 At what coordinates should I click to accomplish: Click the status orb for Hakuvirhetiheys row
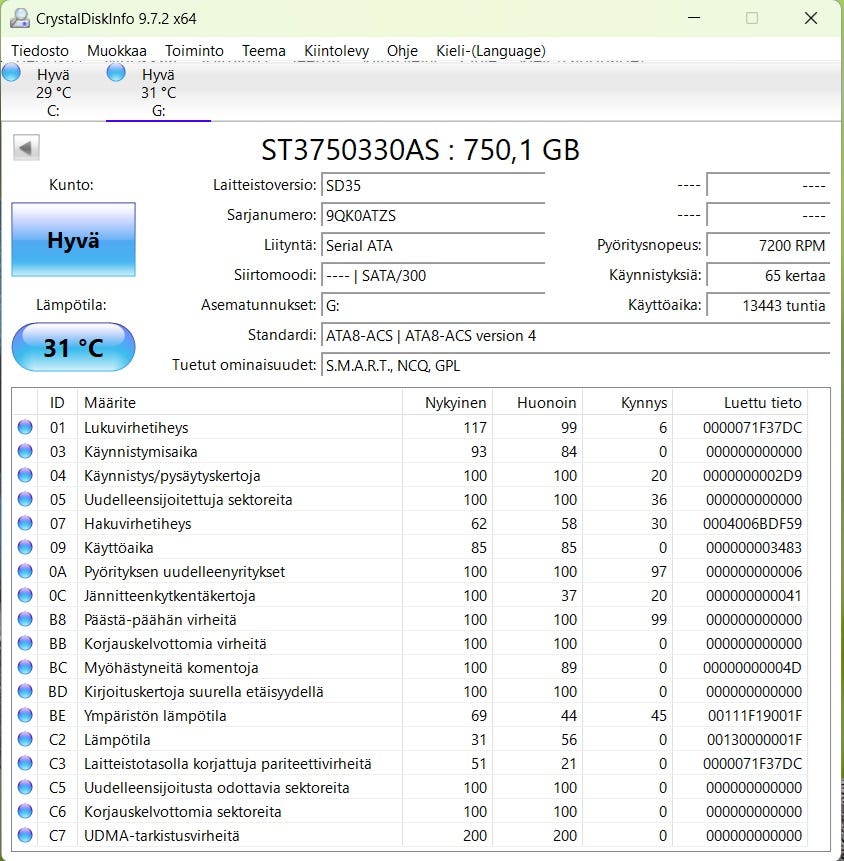25,524
